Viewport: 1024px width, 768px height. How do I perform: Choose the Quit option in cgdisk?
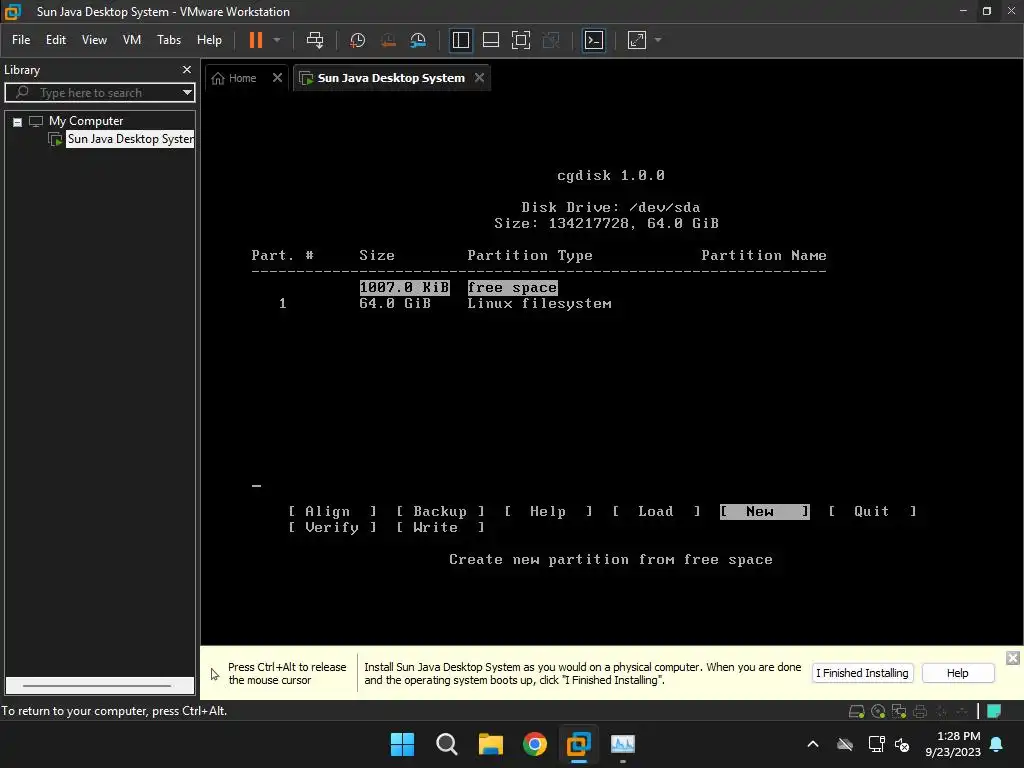[872, 511]
